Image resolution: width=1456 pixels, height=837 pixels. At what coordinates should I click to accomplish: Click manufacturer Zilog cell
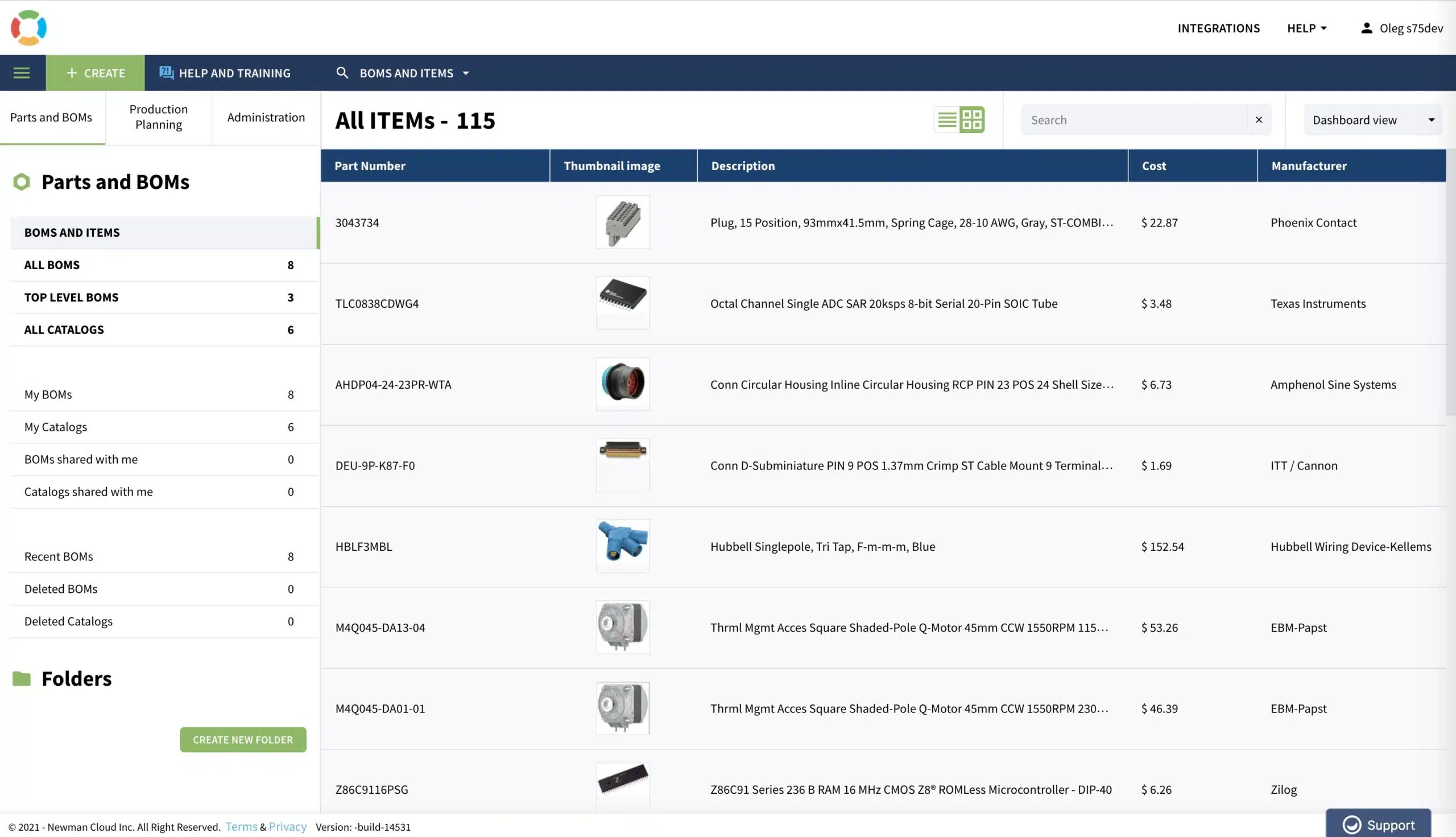pyautogui.click(x=1284, y=790)
